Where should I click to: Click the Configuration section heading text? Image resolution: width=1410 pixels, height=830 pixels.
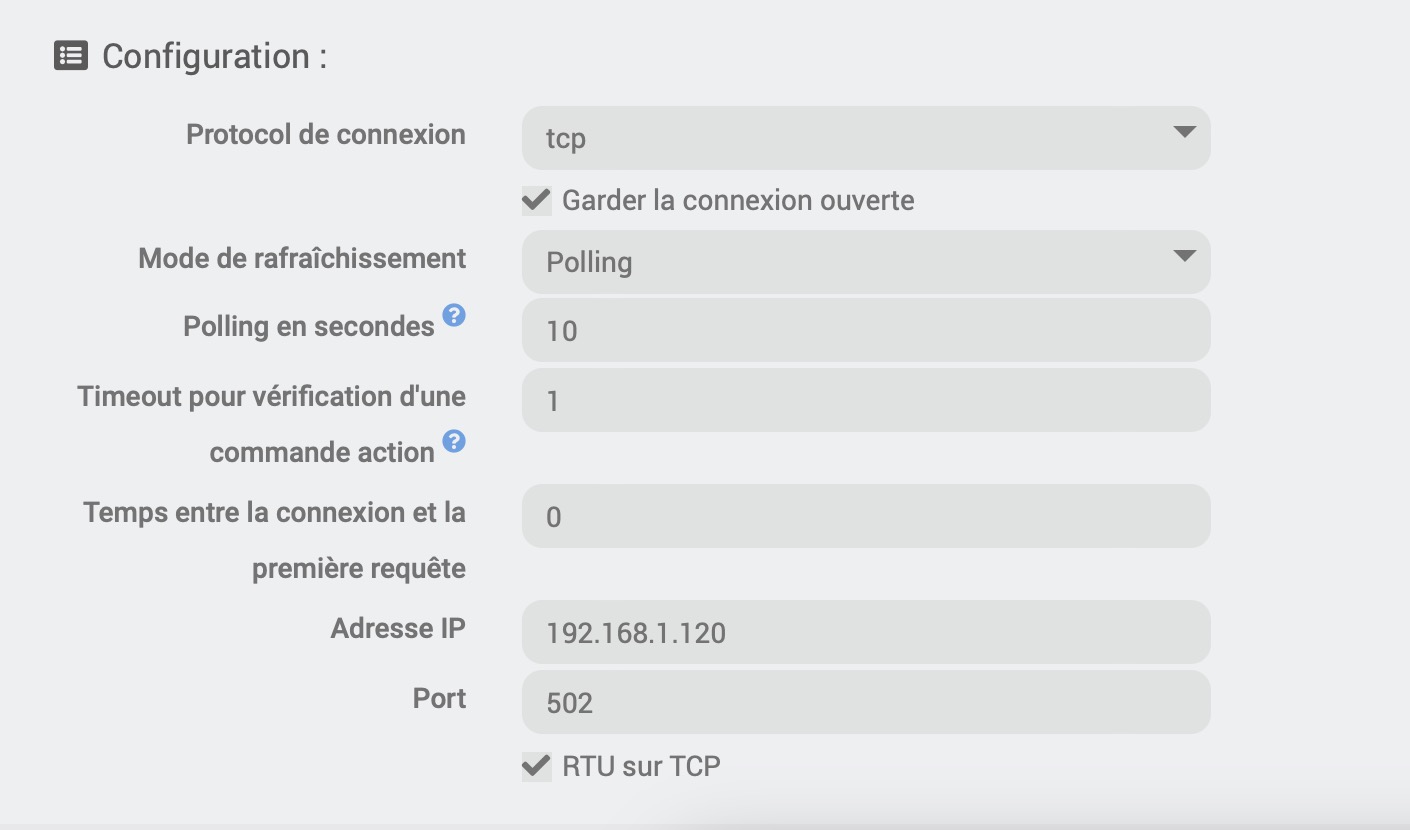point(214,57)
